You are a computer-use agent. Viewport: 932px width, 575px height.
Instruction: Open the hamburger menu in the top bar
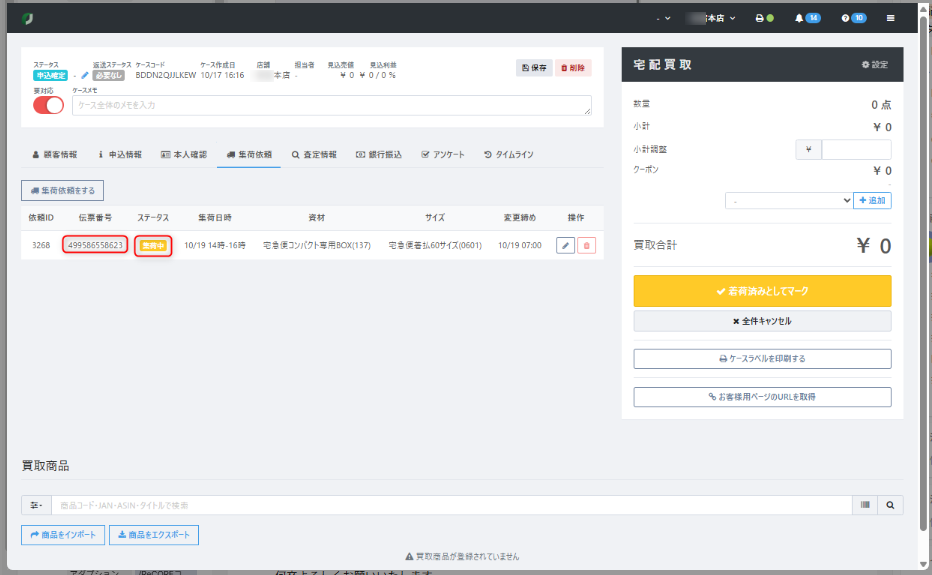click(x=890, y=18)
